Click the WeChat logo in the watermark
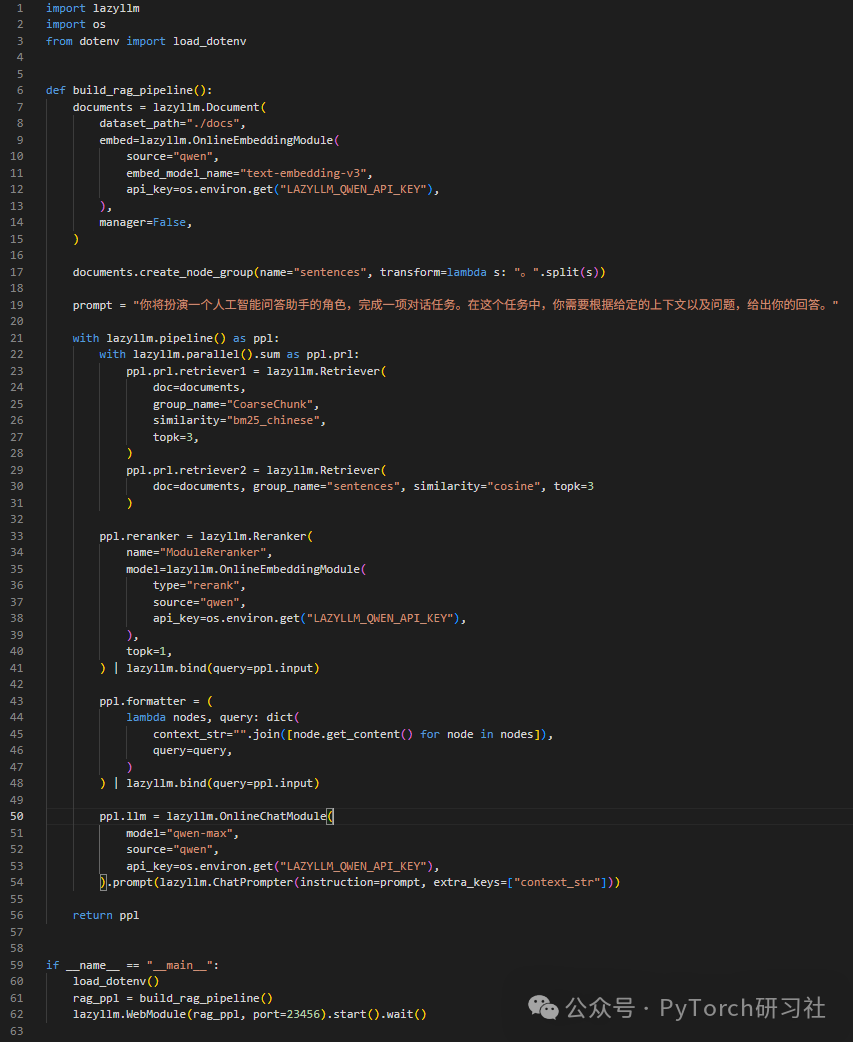Viewport: 853px width, 1042px height. pos(543,1007)
